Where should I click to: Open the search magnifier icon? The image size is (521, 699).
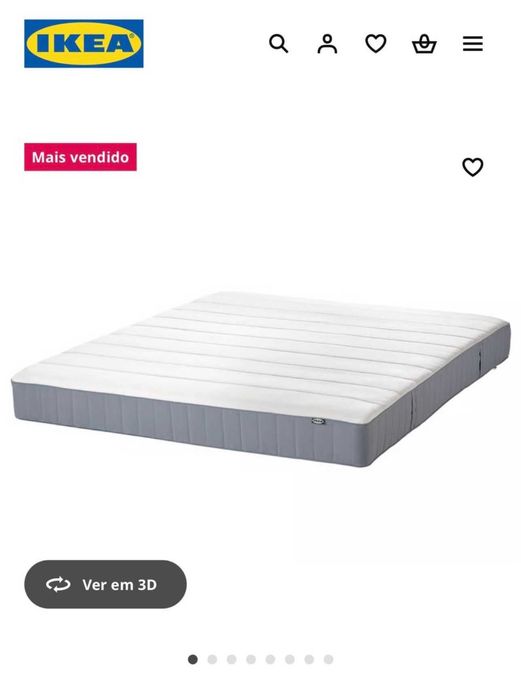[x=279, y=44]
